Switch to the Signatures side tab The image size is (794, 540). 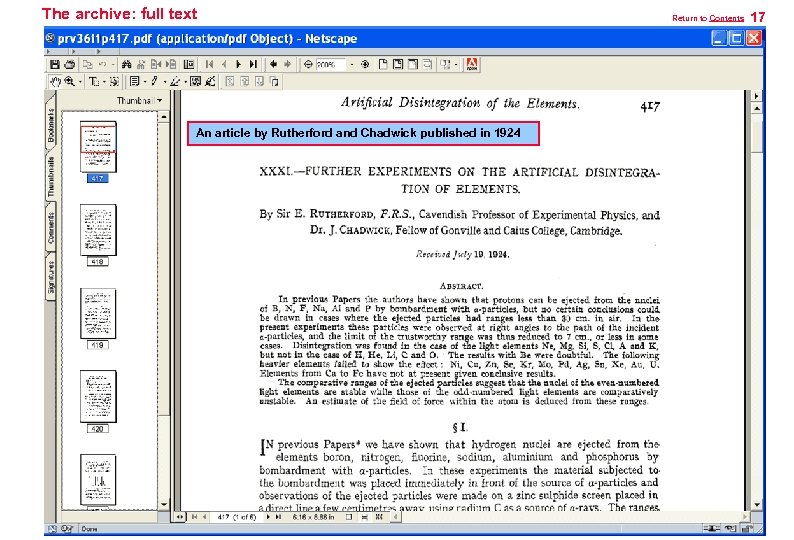(51, 277)
